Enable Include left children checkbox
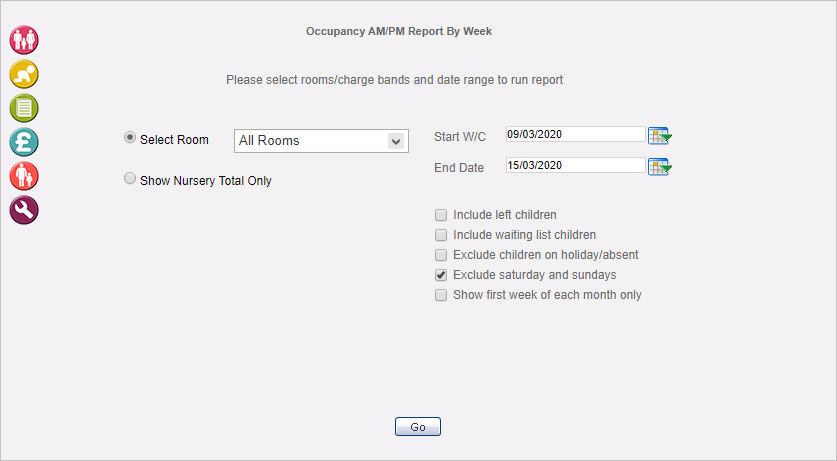The height and width of the screenshot is (461, 837). (x=441, y=215)
